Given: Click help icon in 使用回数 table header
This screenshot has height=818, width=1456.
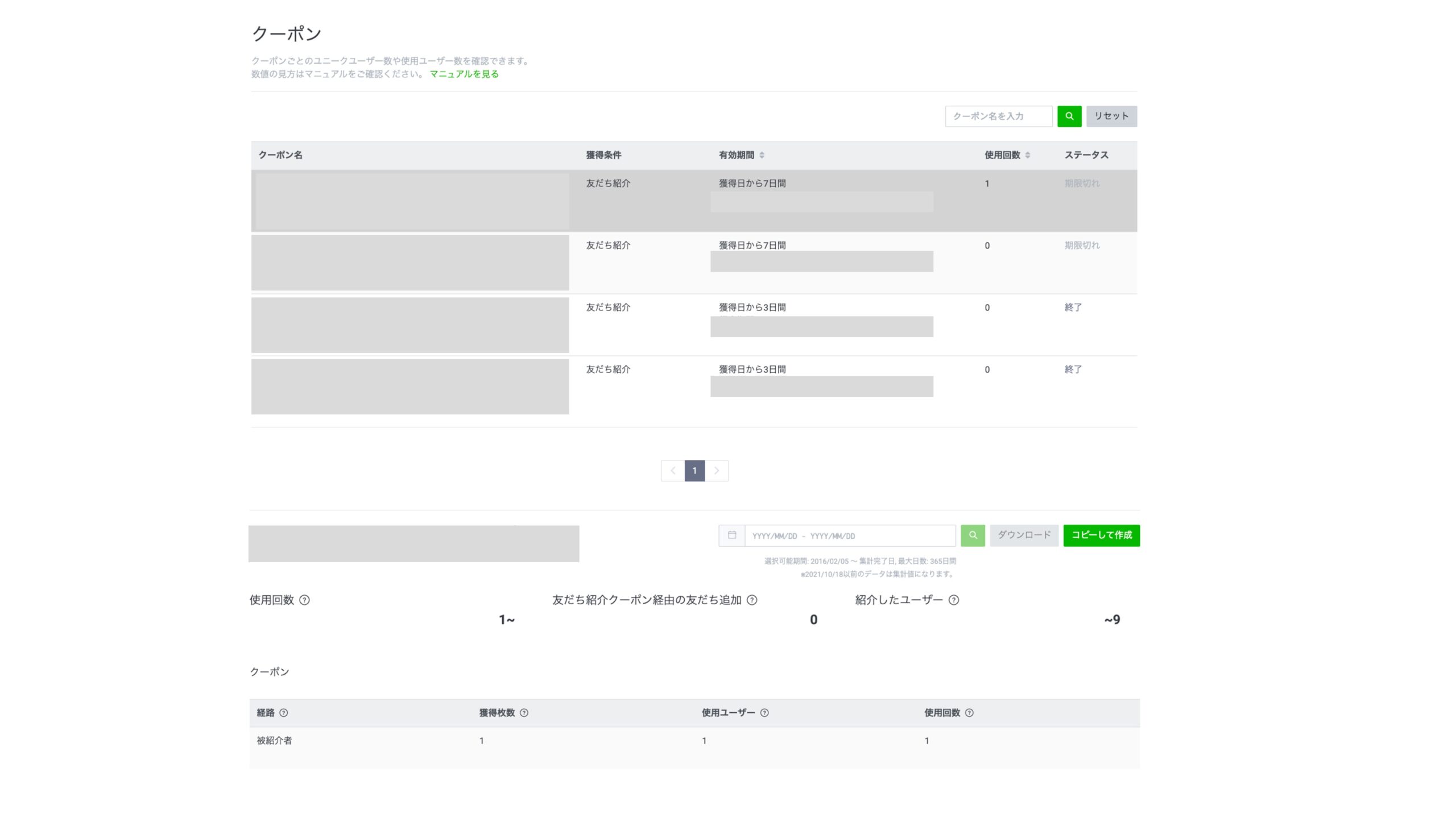Looking at the screenshot, I should 969,712.
